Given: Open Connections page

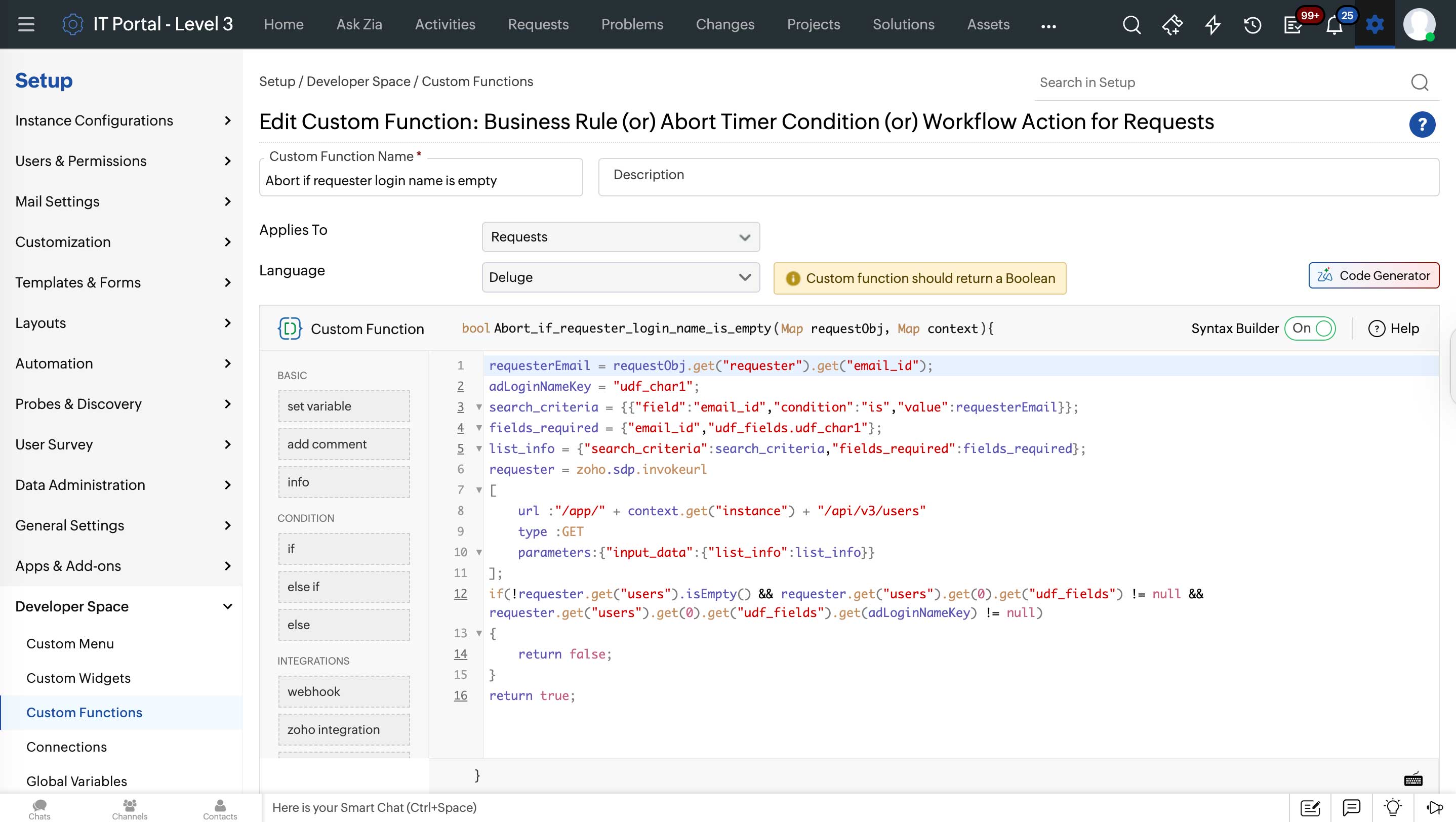Looking at the screenshot, I should click(x=67, y=747).
